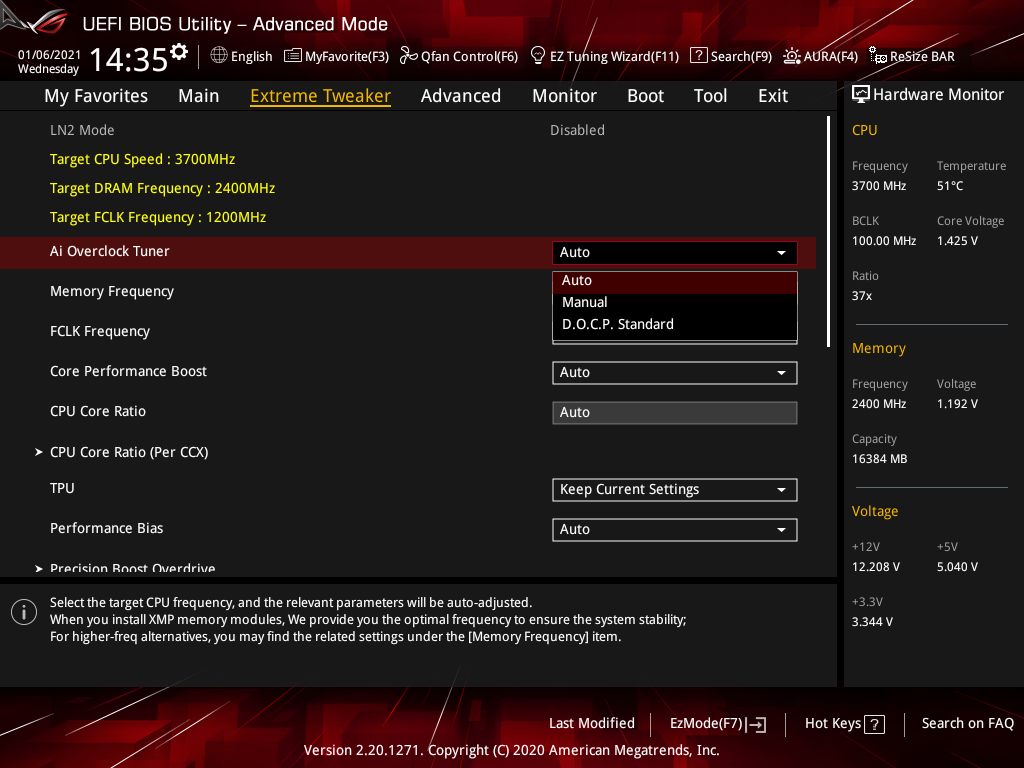Select the TPU row label
This screenshot has height=768, width=1024.
point(62,488)
